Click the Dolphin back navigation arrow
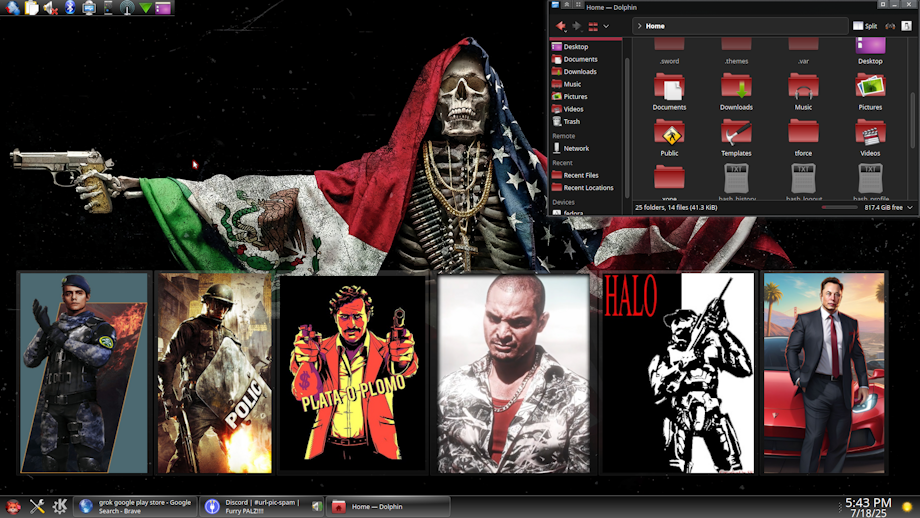 point(561,26)
